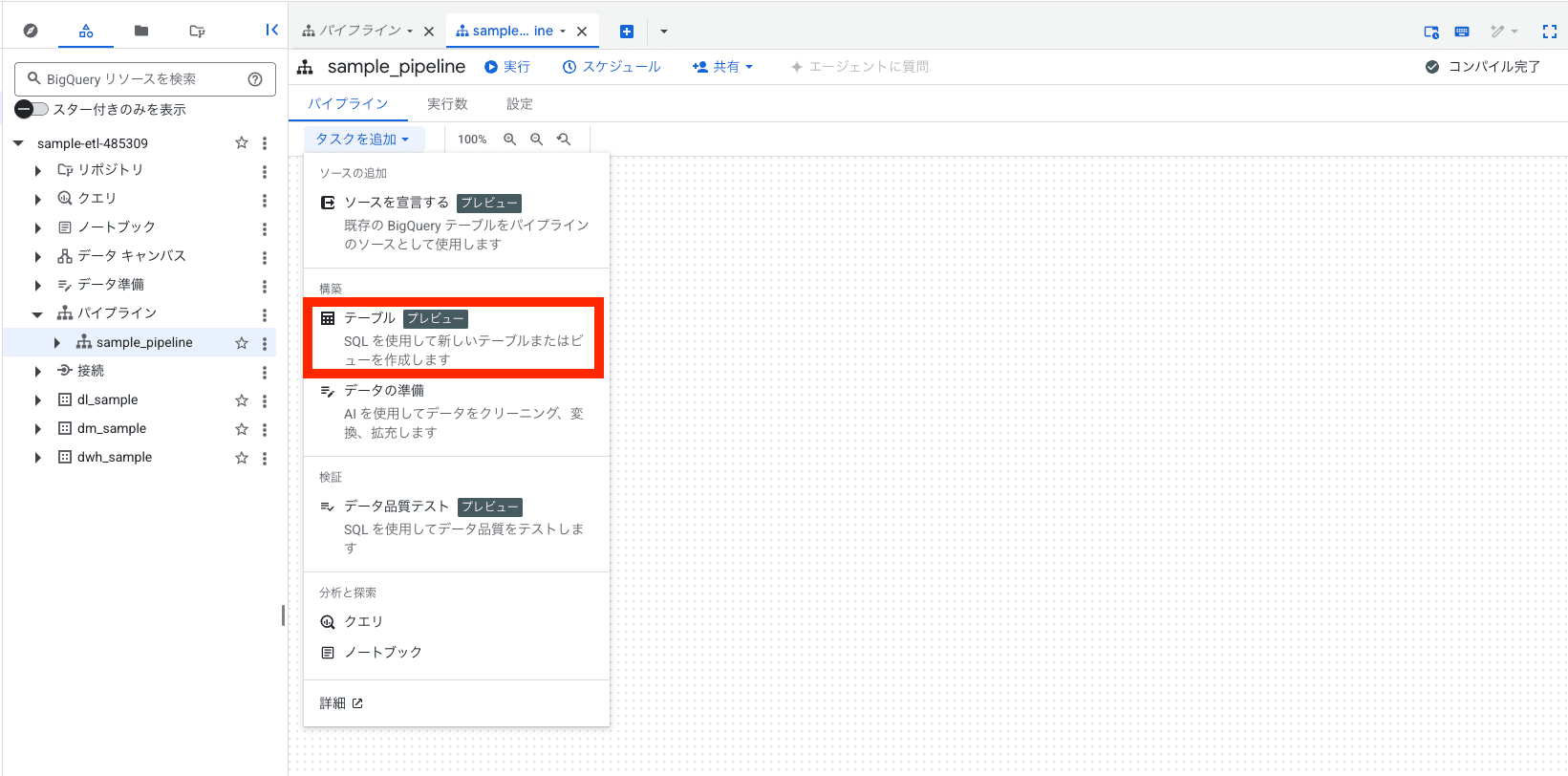Image resolution: width=1568 pixels, height=776 pixels.
Task: Open more options for dwh_sample
Action: 265,458
